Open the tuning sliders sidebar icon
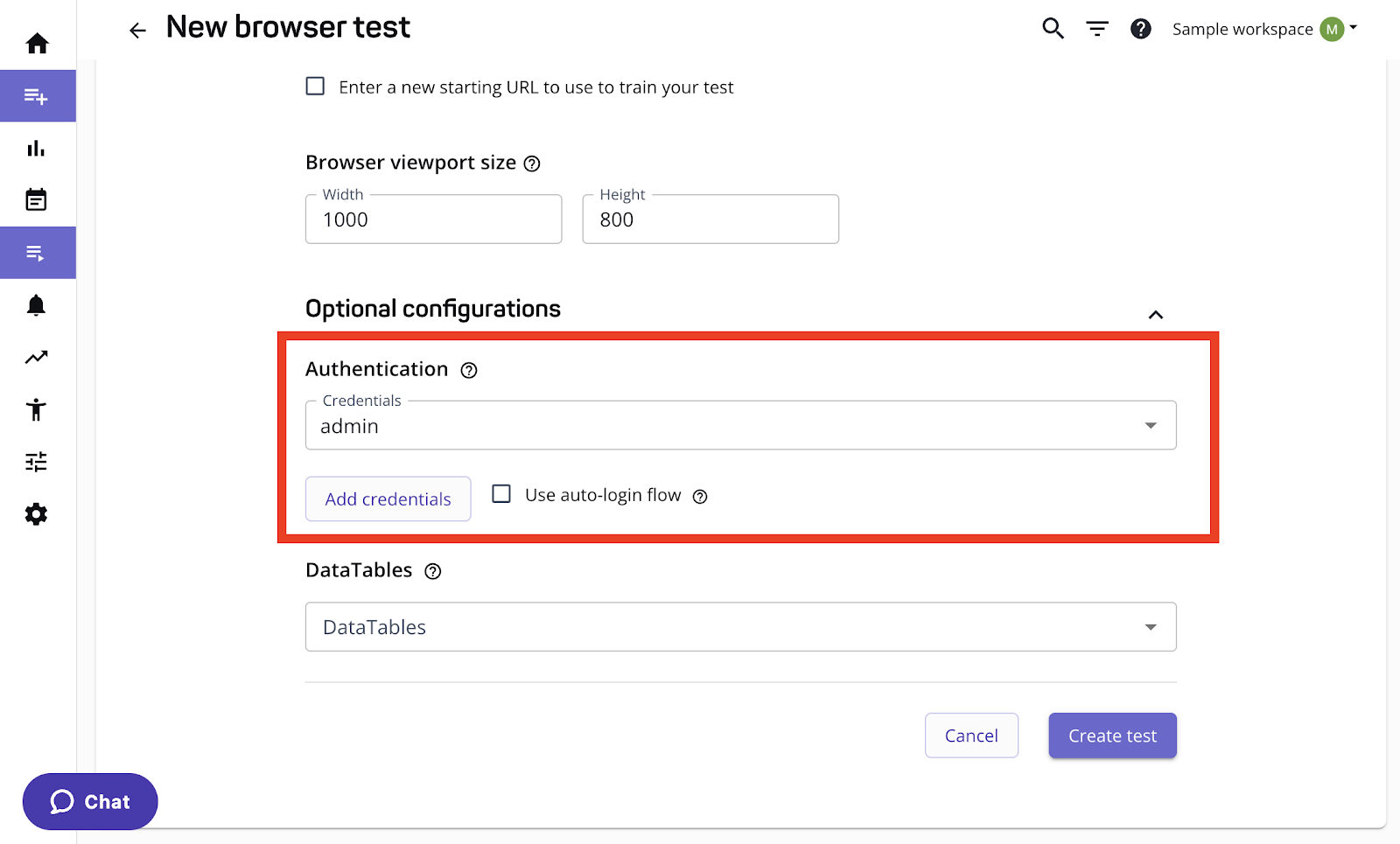This screenshot has width=1400, height=844. [x=37, y=462]
